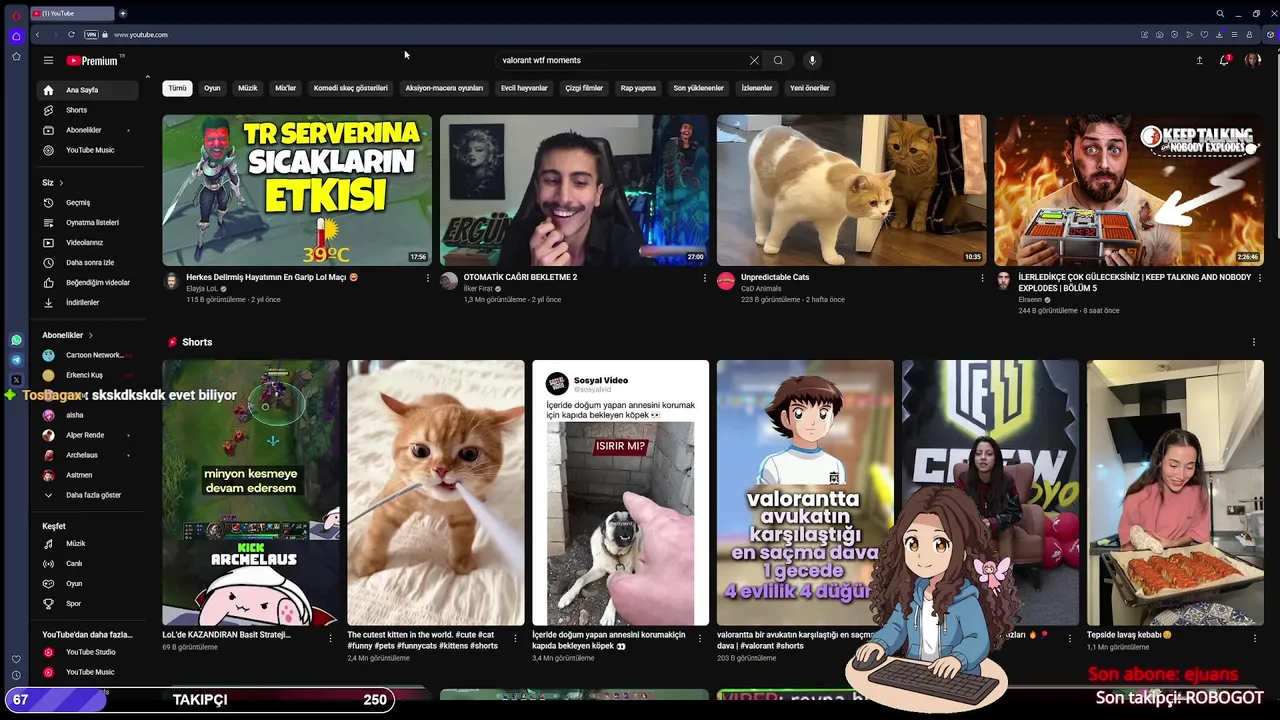Open Müzik under Keşfet
1280x720 pixels.
(x=89, y=543)
